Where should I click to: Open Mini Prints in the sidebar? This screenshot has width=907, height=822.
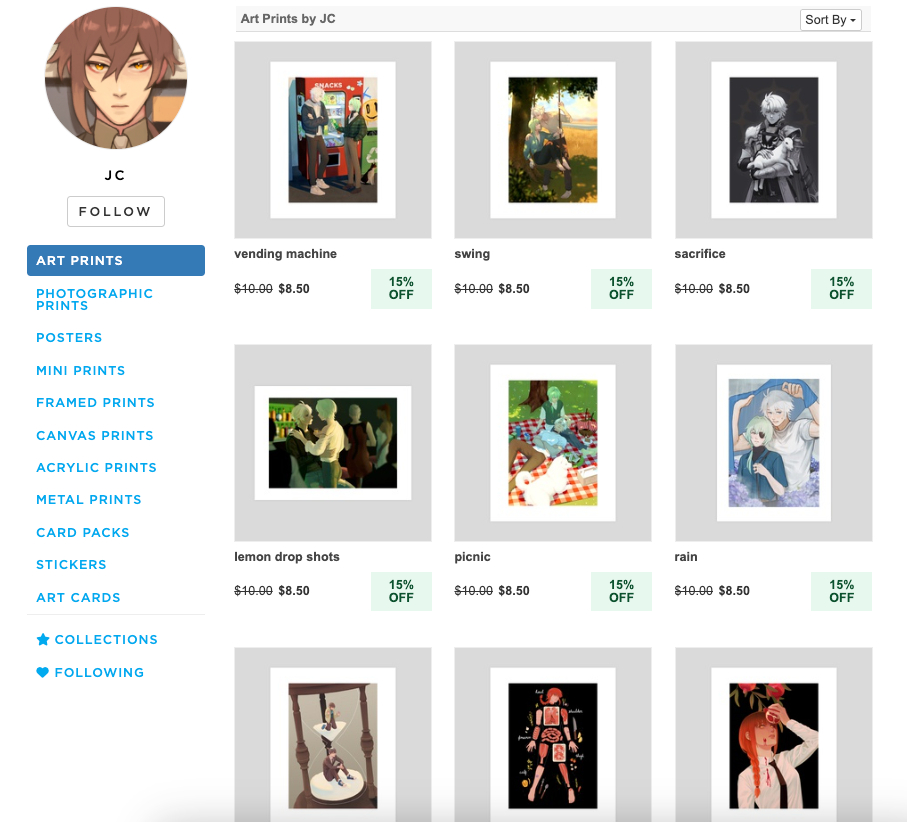80,370
